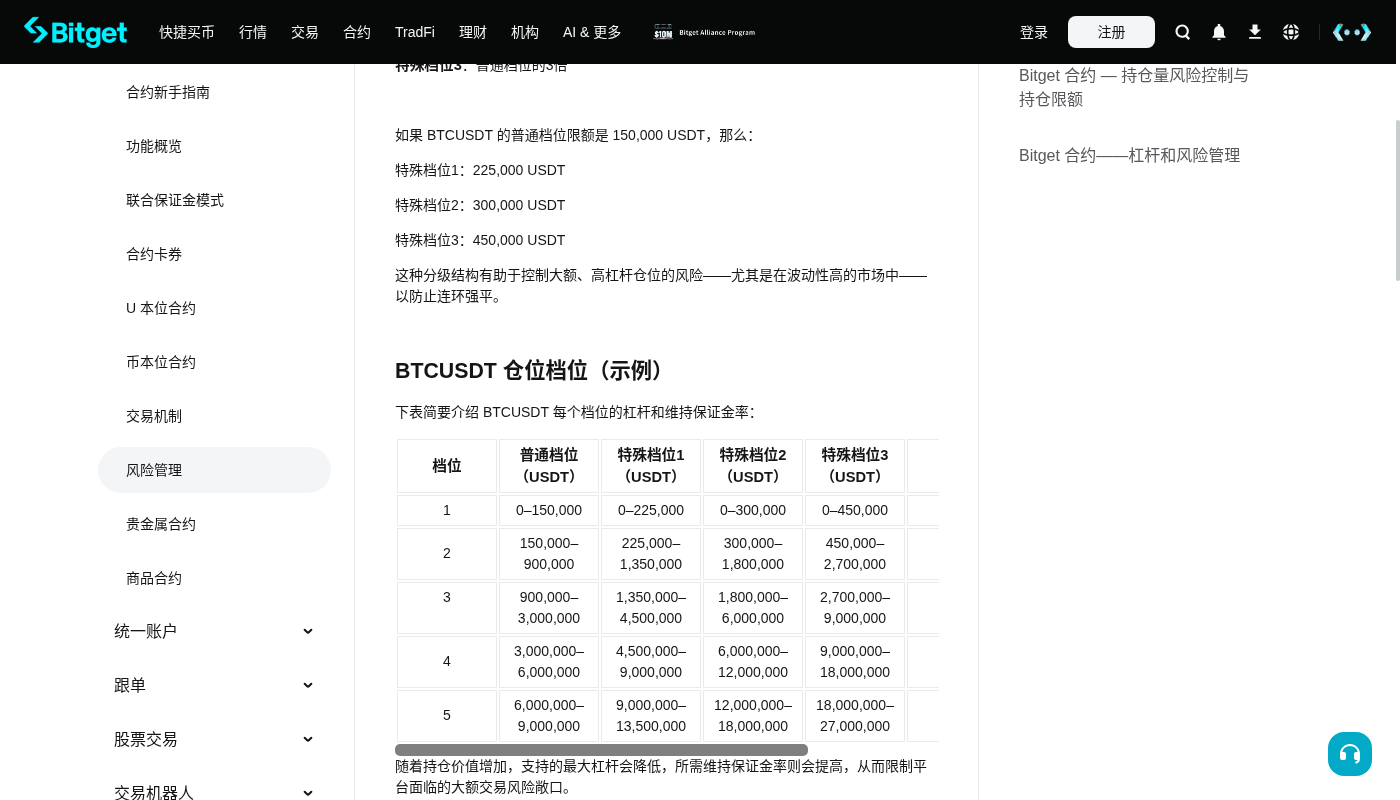
Task: Open the language globe icon
Action: [x=1291, y=32]
